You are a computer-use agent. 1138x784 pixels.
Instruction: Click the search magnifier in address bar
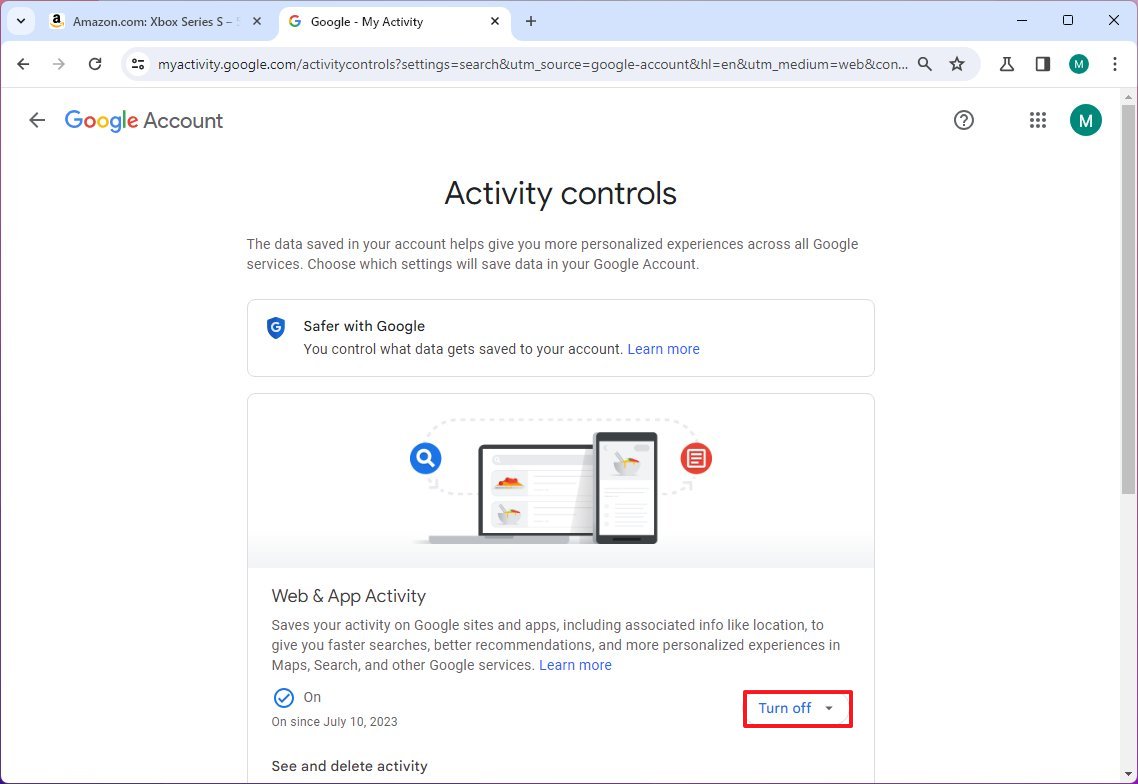click(925, 64)
